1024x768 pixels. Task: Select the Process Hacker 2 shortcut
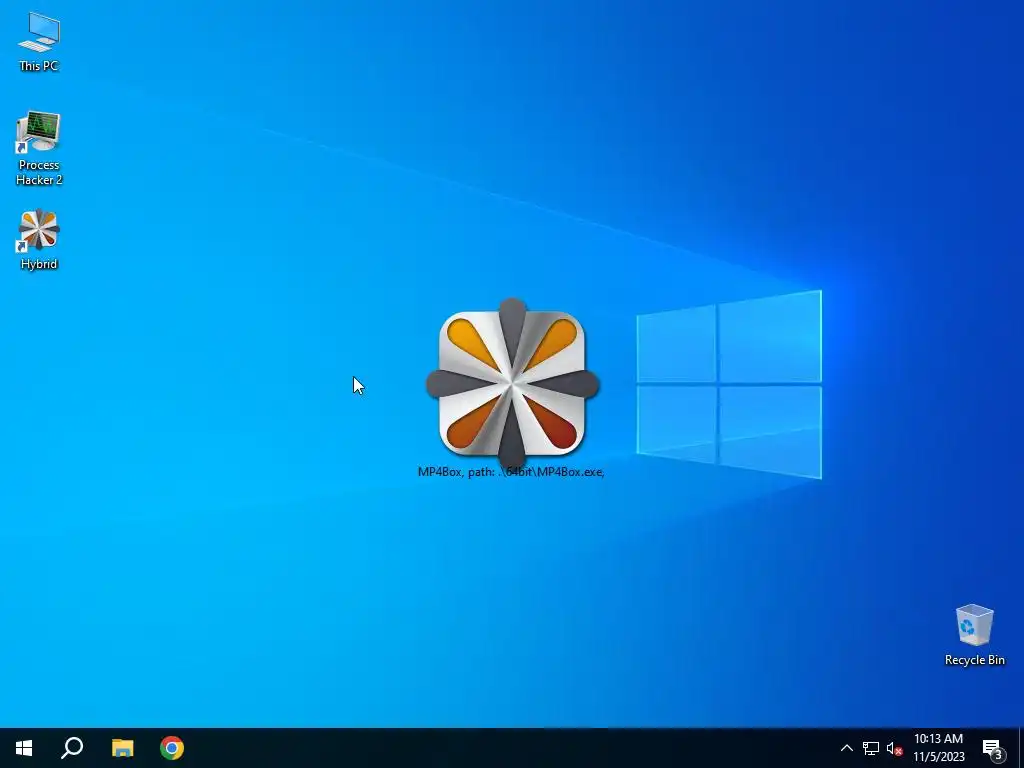(x=39, y=148)
